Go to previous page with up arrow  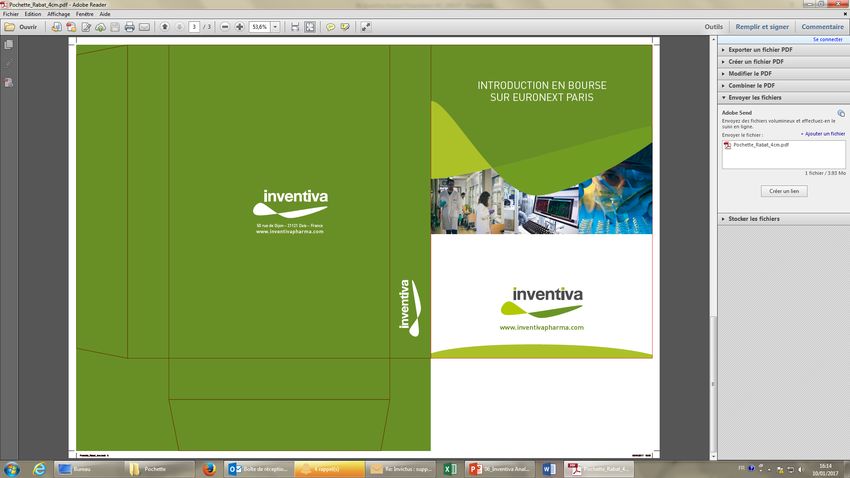165,27
